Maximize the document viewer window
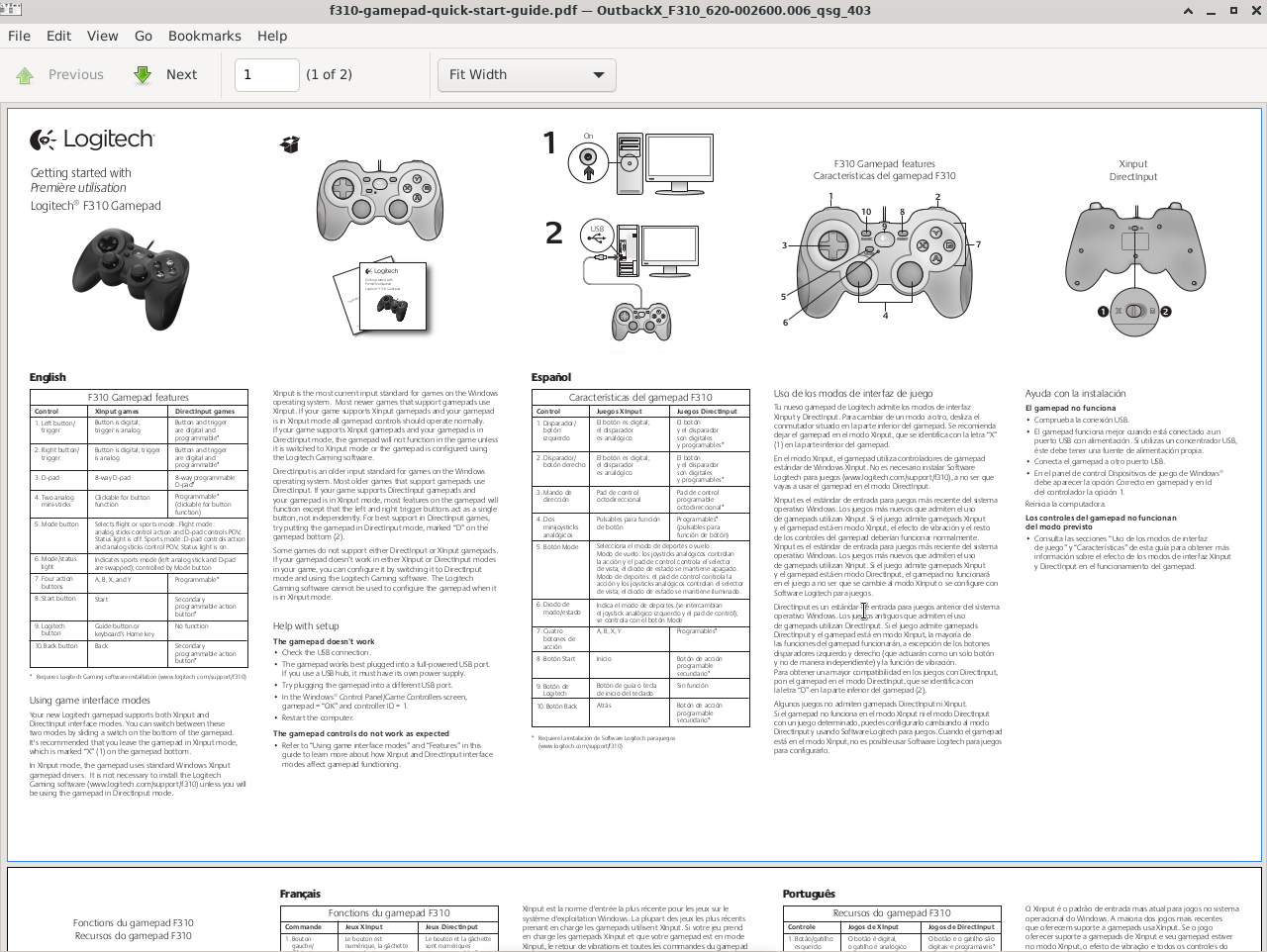This screenshot has width=1267, height=952. [1233, 11]
